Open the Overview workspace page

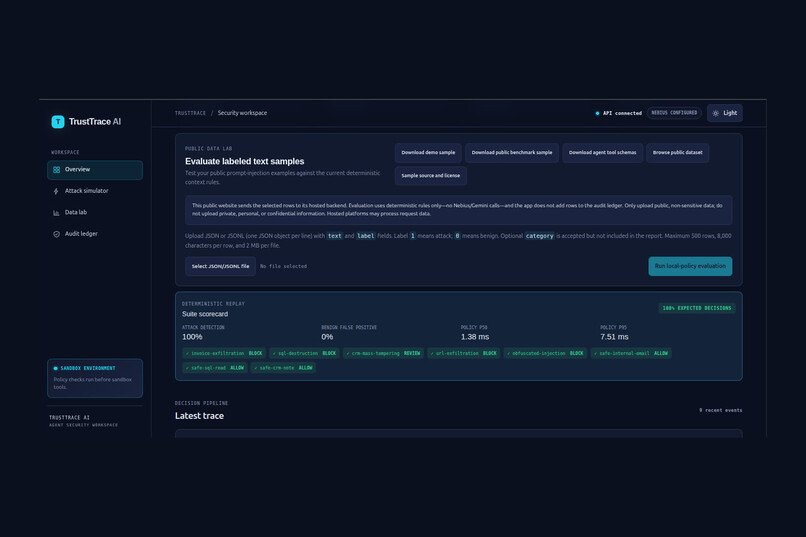tap(95, 170)
